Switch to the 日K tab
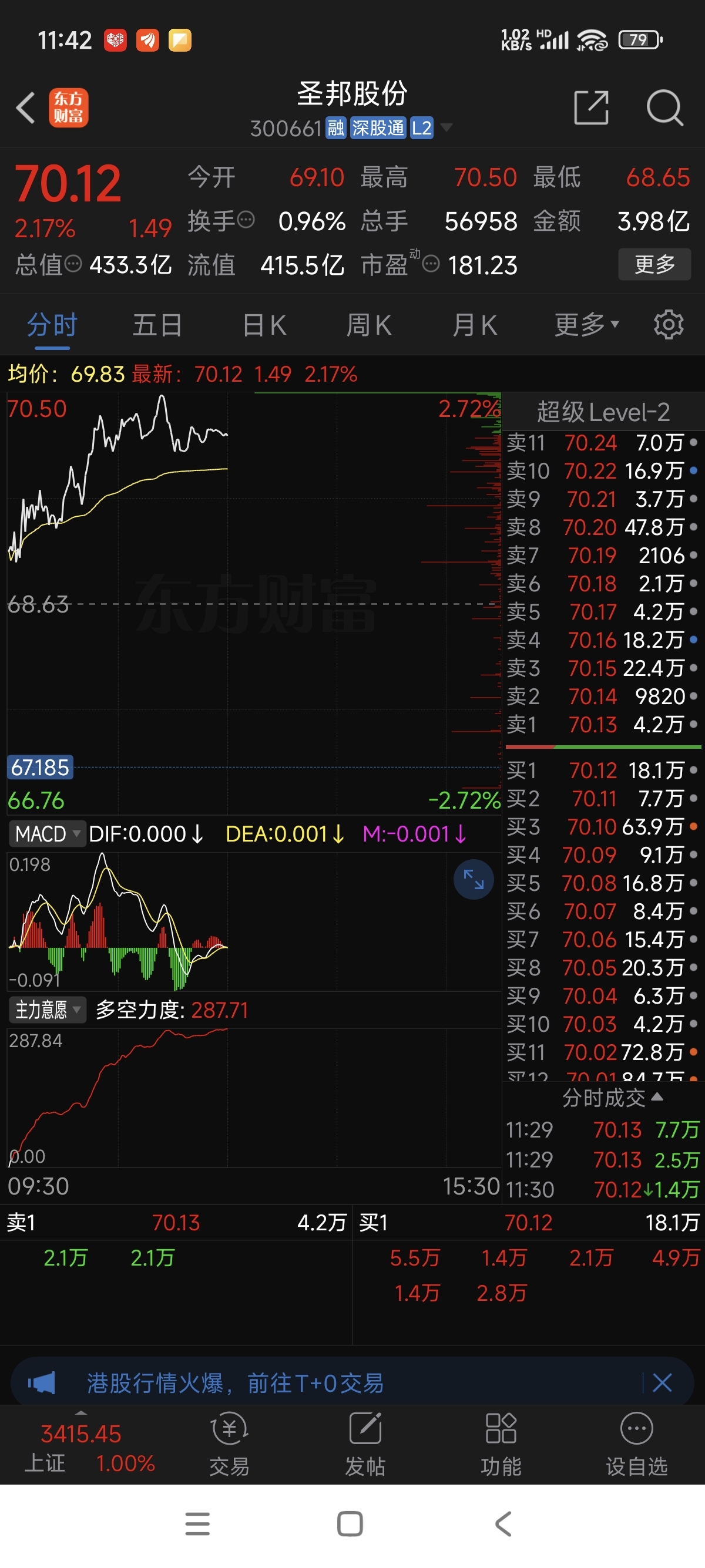 point(264,325)
